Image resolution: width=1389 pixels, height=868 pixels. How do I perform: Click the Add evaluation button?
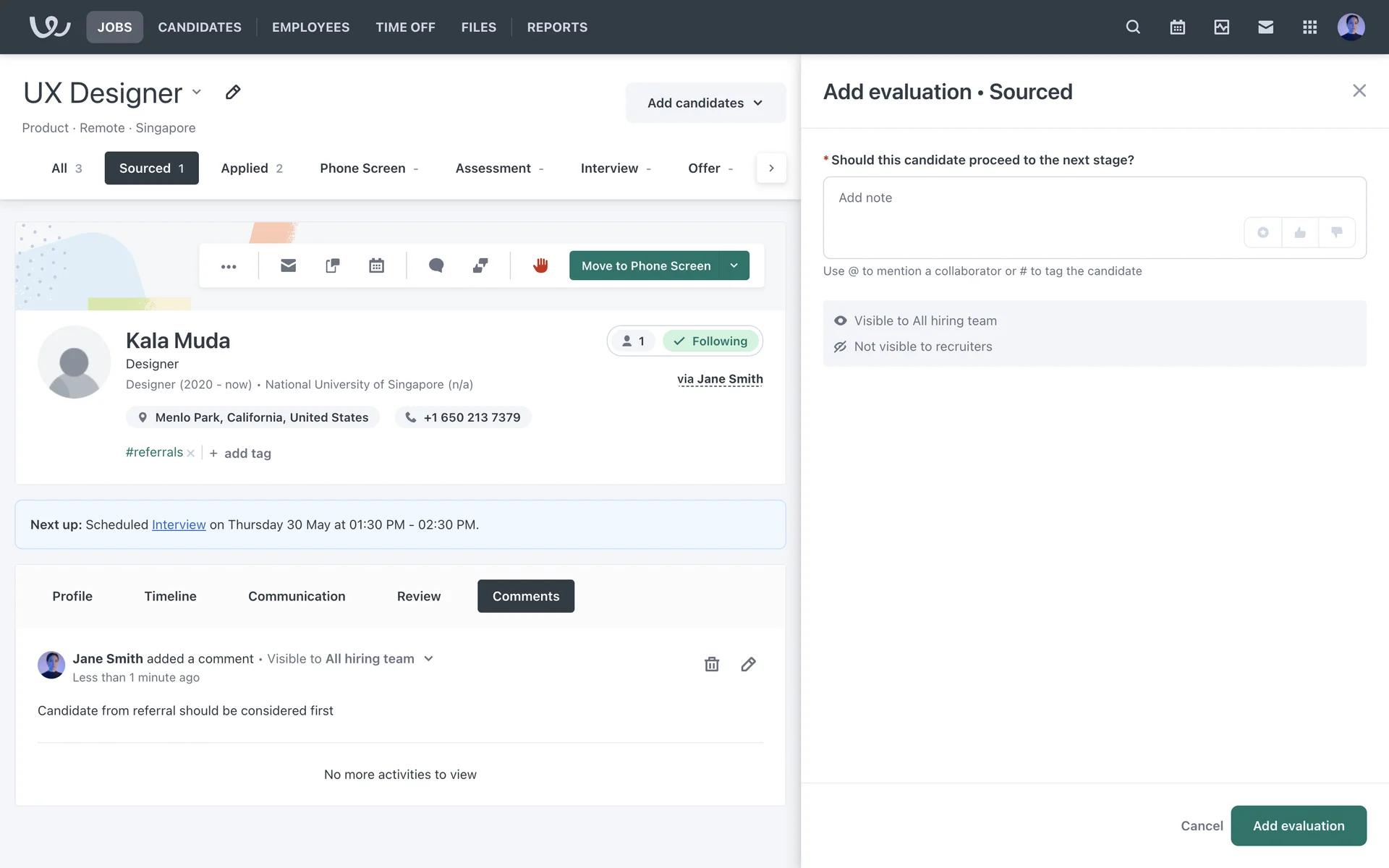point(1298,825)
